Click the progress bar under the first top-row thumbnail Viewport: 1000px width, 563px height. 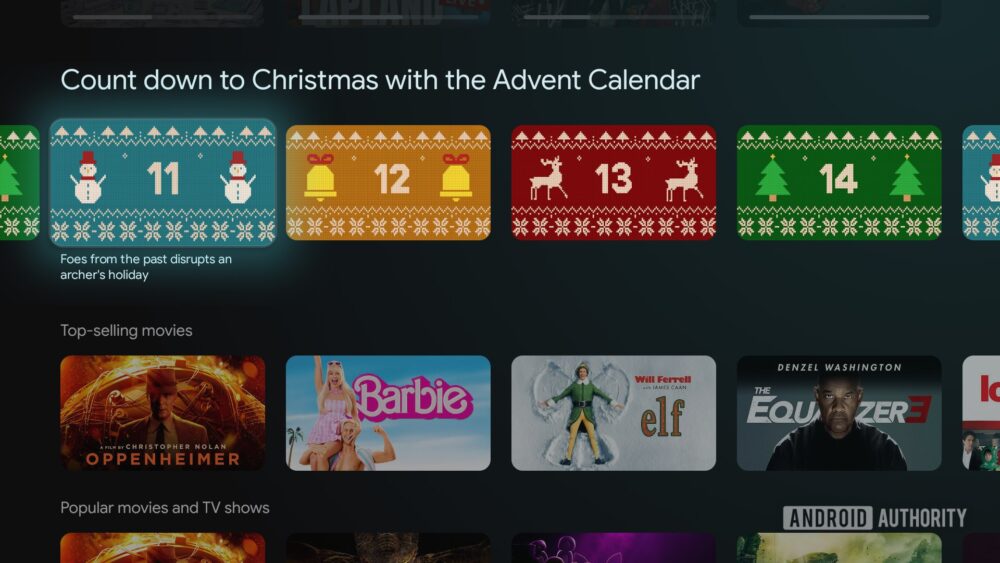click(163, 17)
